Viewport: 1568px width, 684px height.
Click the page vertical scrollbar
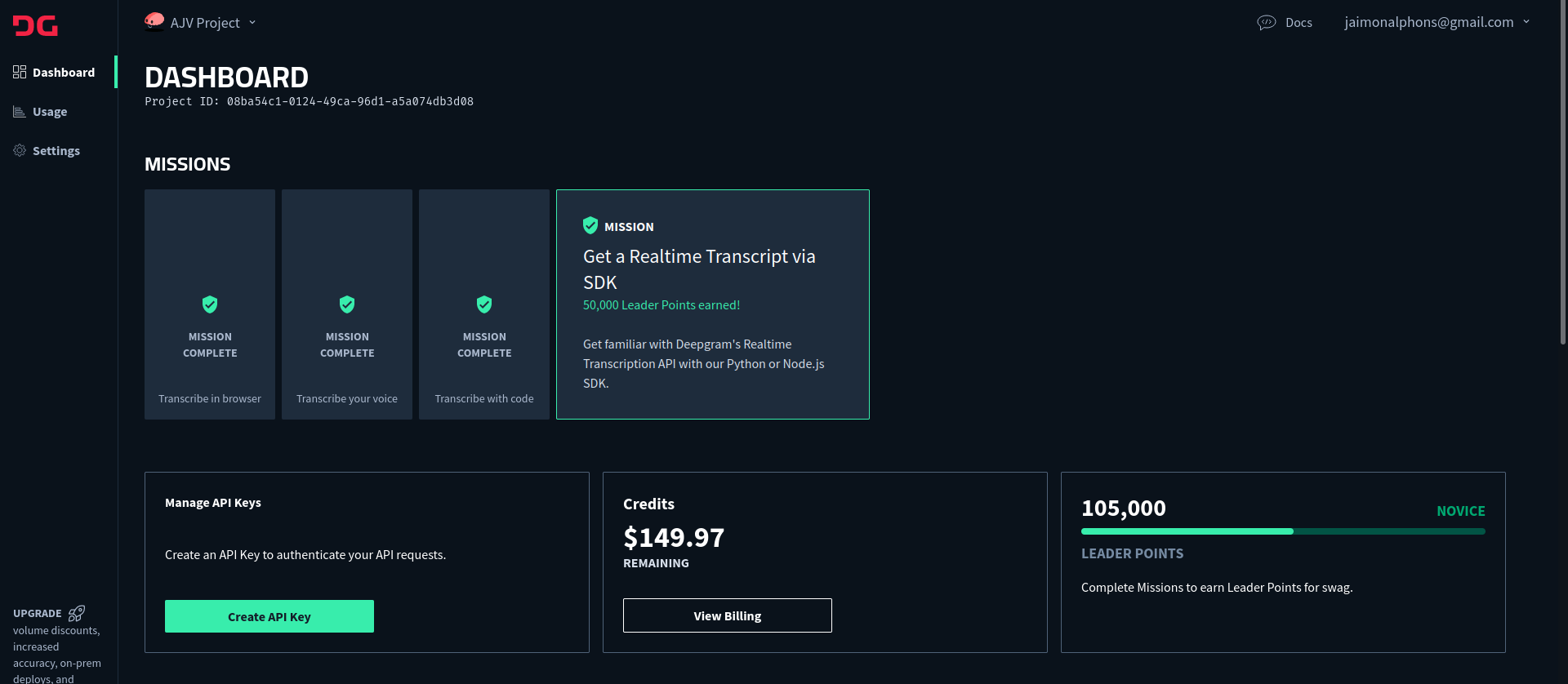(1563, 171)
